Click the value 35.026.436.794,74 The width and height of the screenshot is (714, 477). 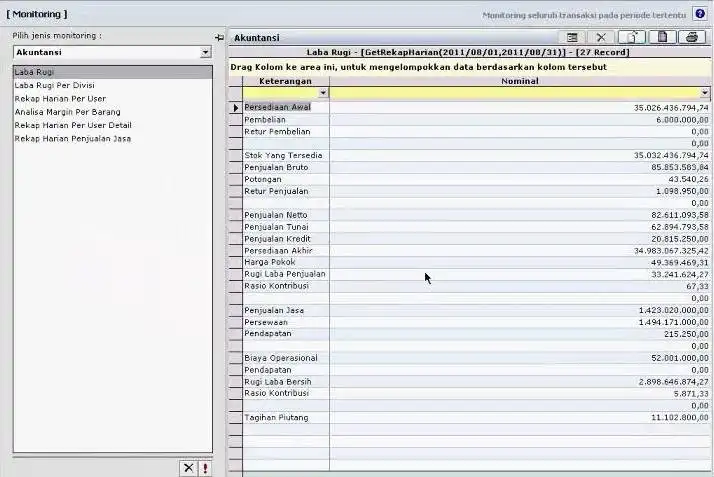coord(671,108)
